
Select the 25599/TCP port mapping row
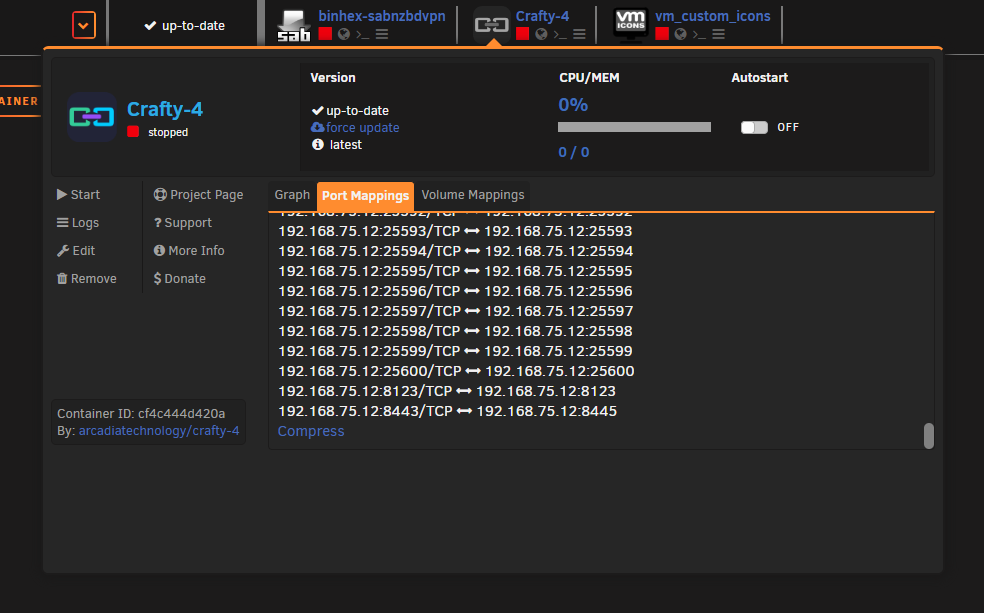455,351
